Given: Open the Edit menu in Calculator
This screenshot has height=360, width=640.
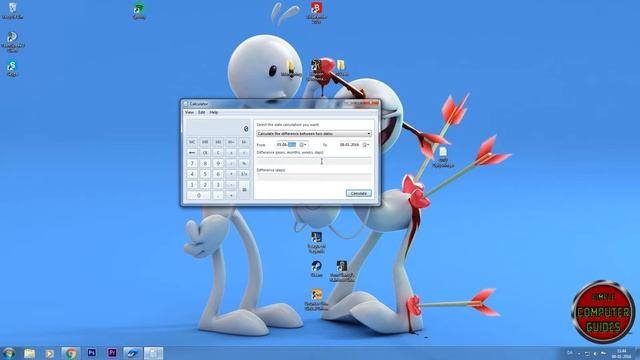Looking at the screenshot, I should click(201, 112).
